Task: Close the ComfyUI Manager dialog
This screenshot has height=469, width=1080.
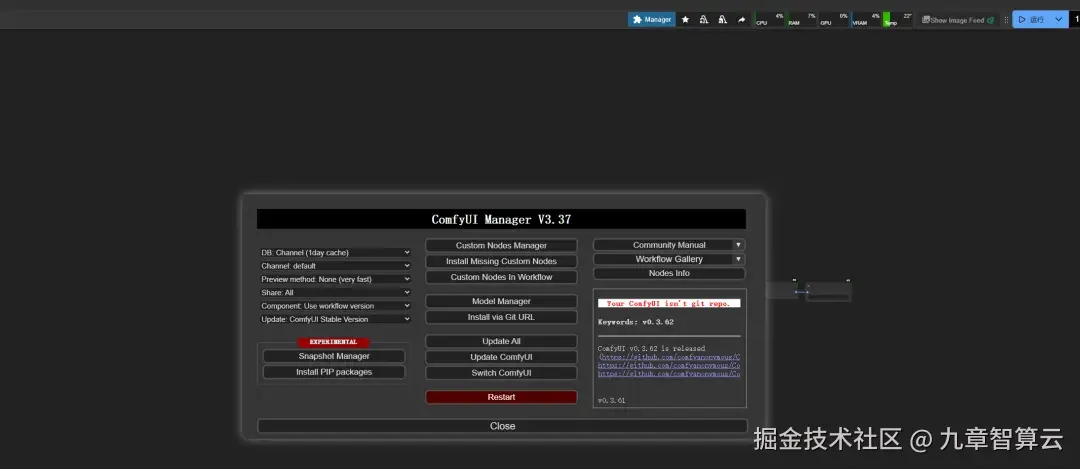Action: 502,426
